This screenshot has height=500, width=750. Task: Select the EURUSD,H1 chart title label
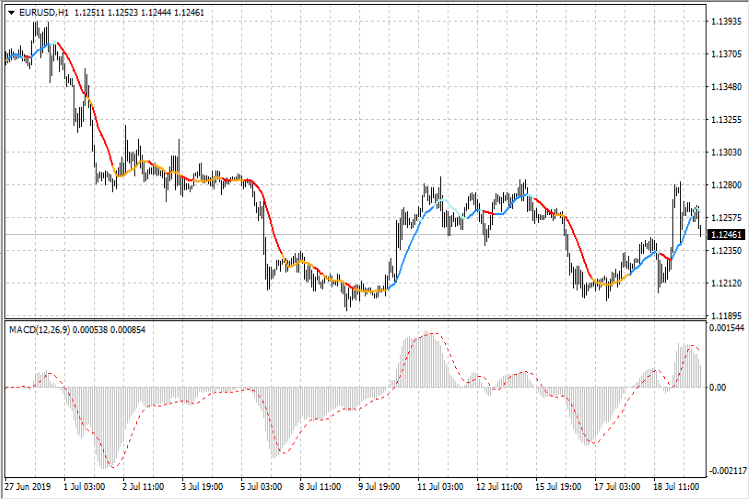44,13
